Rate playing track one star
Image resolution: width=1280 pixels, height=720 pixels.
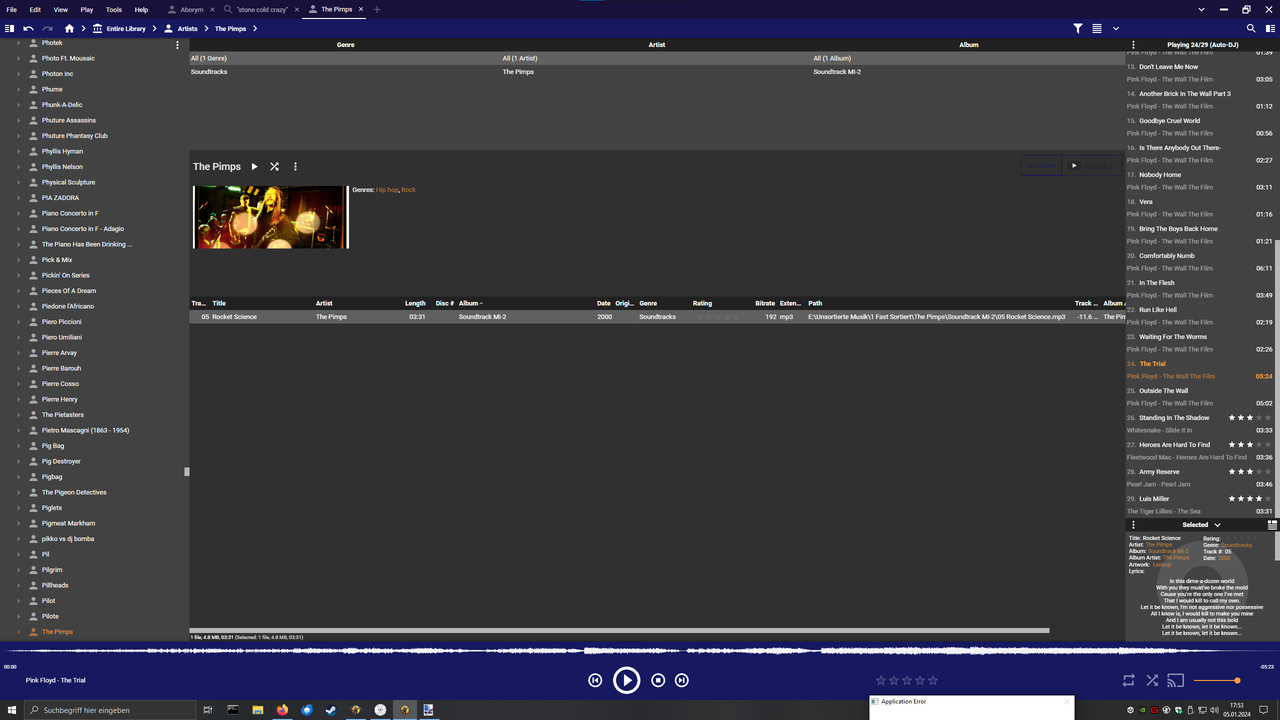[881, 680]
